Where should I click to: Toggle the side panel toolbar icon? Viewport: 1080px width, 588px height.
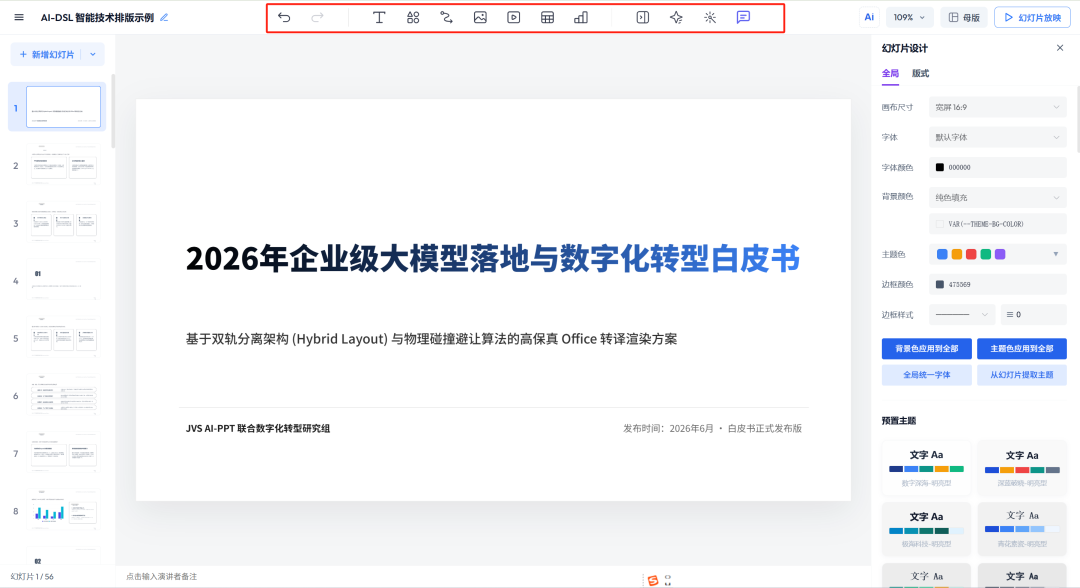click(x=643, y=17)
